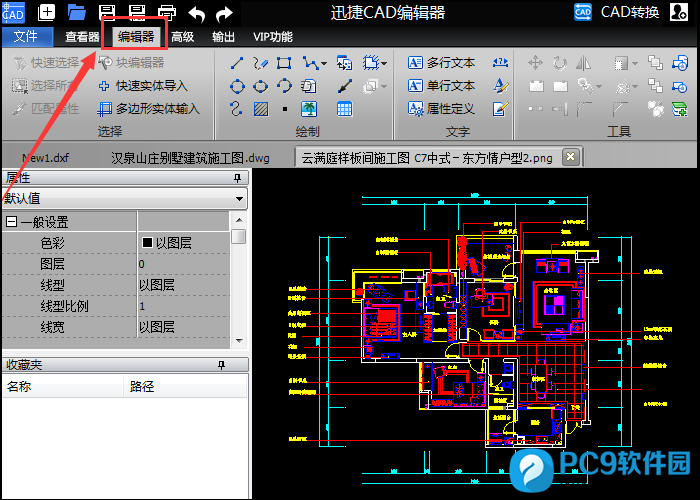Viewport: 700px width, 500px height.
Task: Collapse the 一般设置 section
Action: [x=12, y=222]
